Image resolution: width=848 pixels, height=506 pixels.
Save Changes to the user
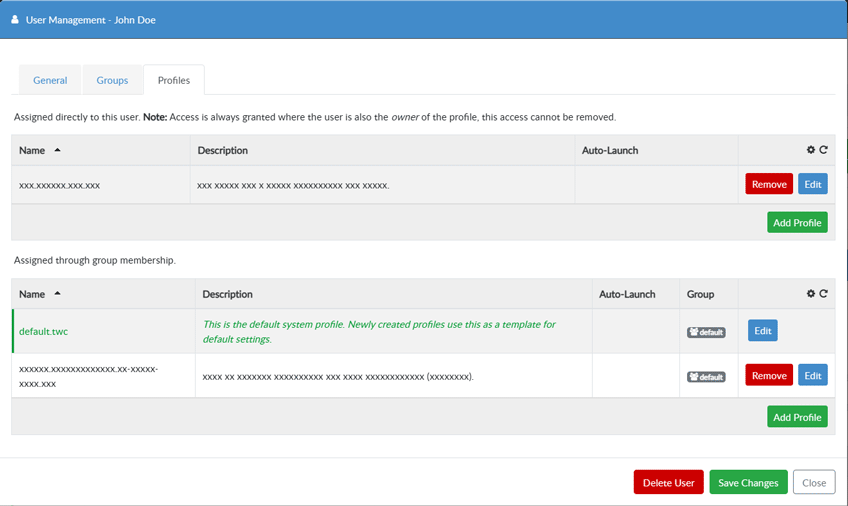pos(748,482)
